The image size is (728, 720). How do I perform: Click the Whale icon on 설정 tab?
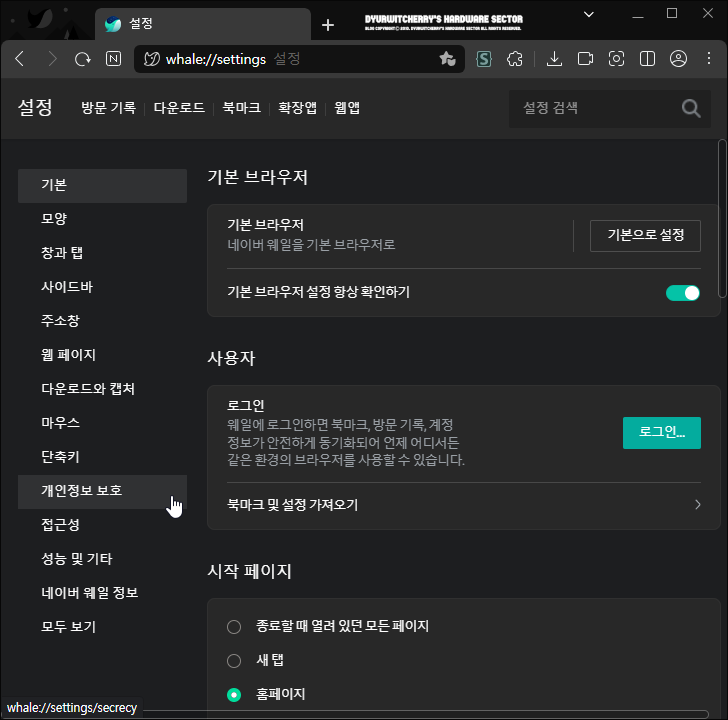tap(113, 24)
